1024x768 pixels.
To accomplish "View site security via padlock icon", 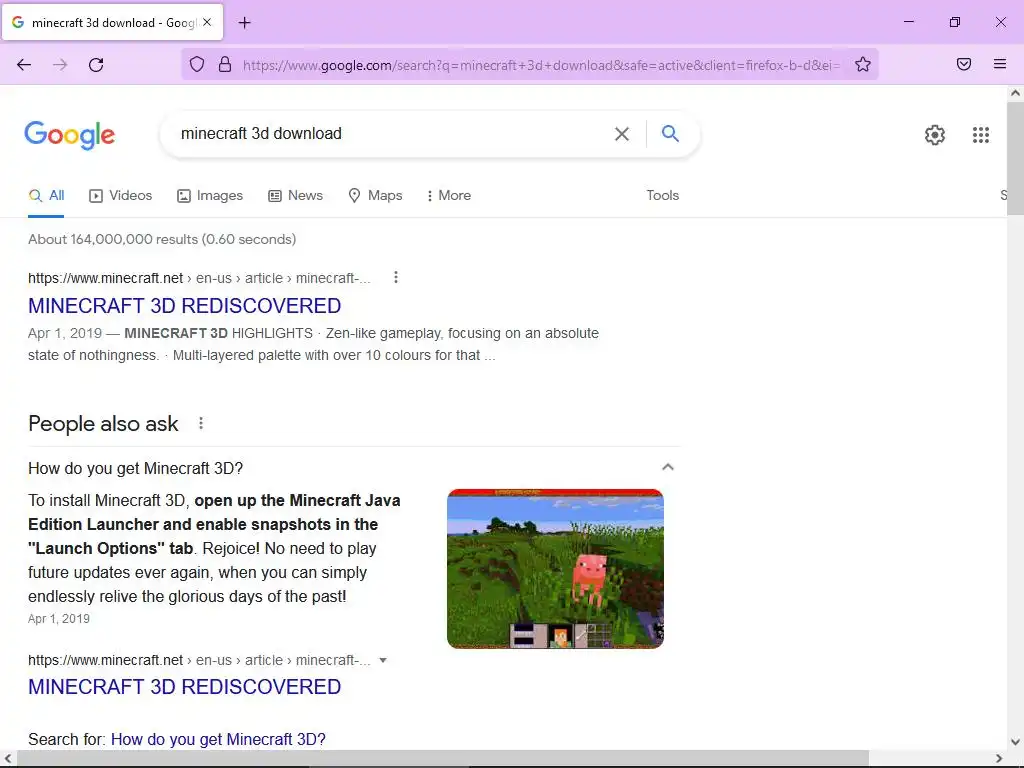I will click(225, 64).
